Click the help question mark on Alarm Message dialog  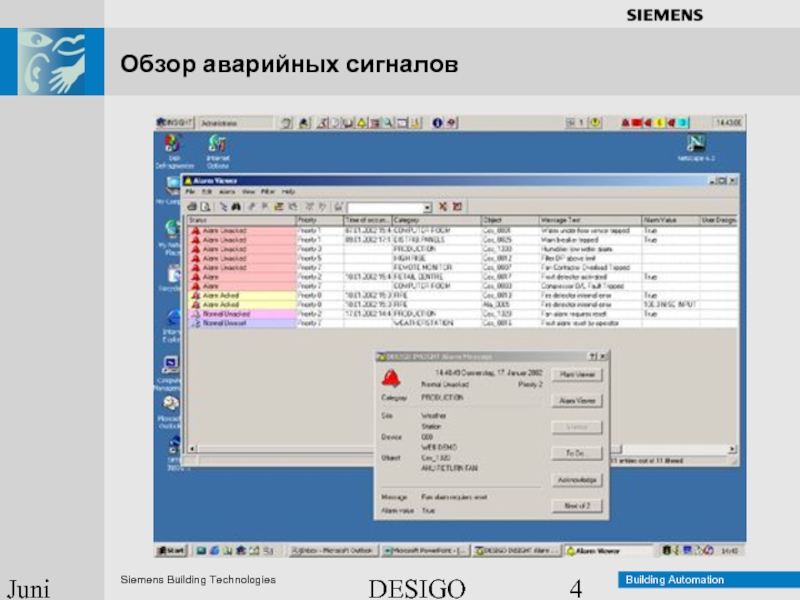tap(593, 356)
